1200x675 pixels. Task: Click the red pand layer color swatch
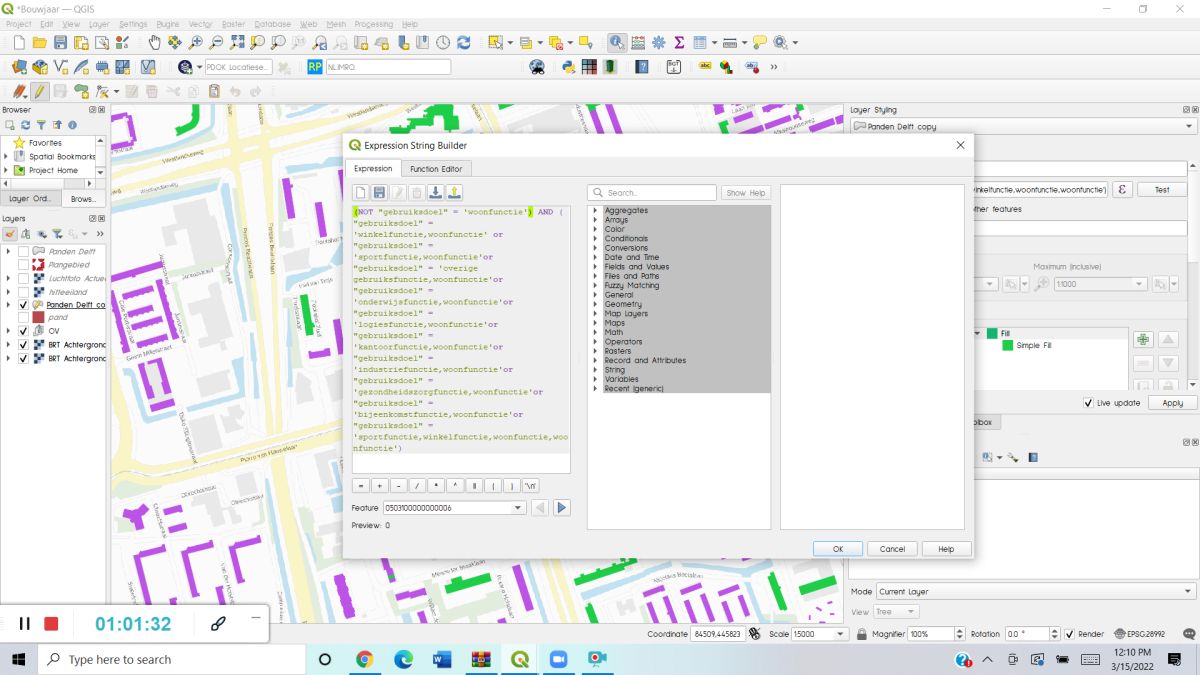click(x=38, y=317)
